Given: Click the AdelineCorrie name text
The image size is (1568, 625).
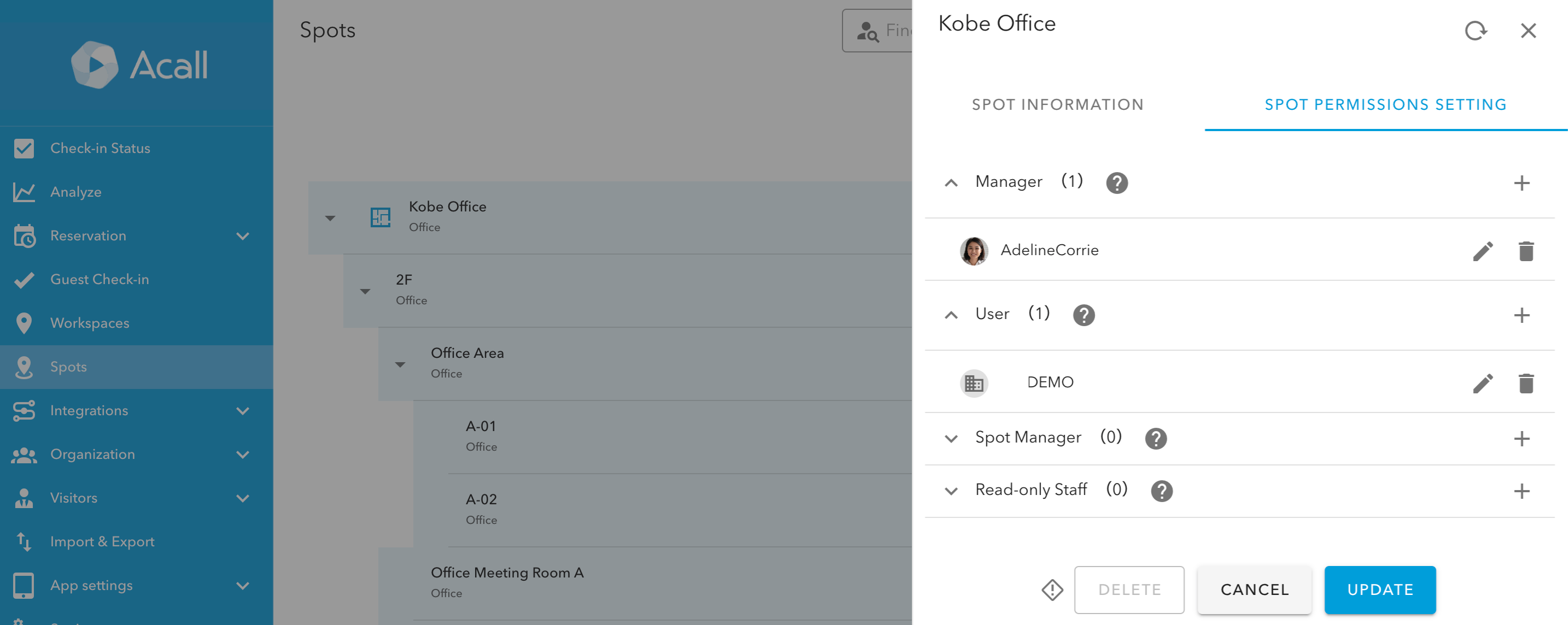Looking at the screenshot, I should coord(1049,250).
